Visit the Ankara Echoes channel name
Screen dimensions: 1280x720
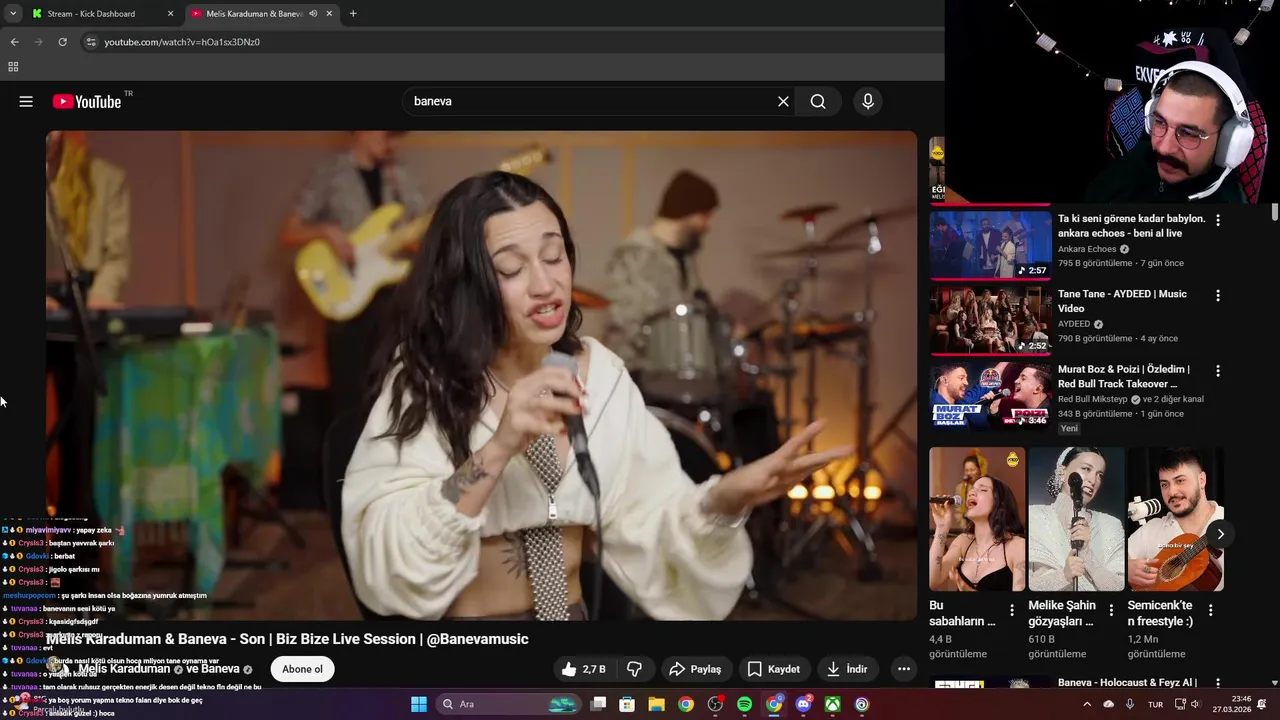click(1087, 249)
